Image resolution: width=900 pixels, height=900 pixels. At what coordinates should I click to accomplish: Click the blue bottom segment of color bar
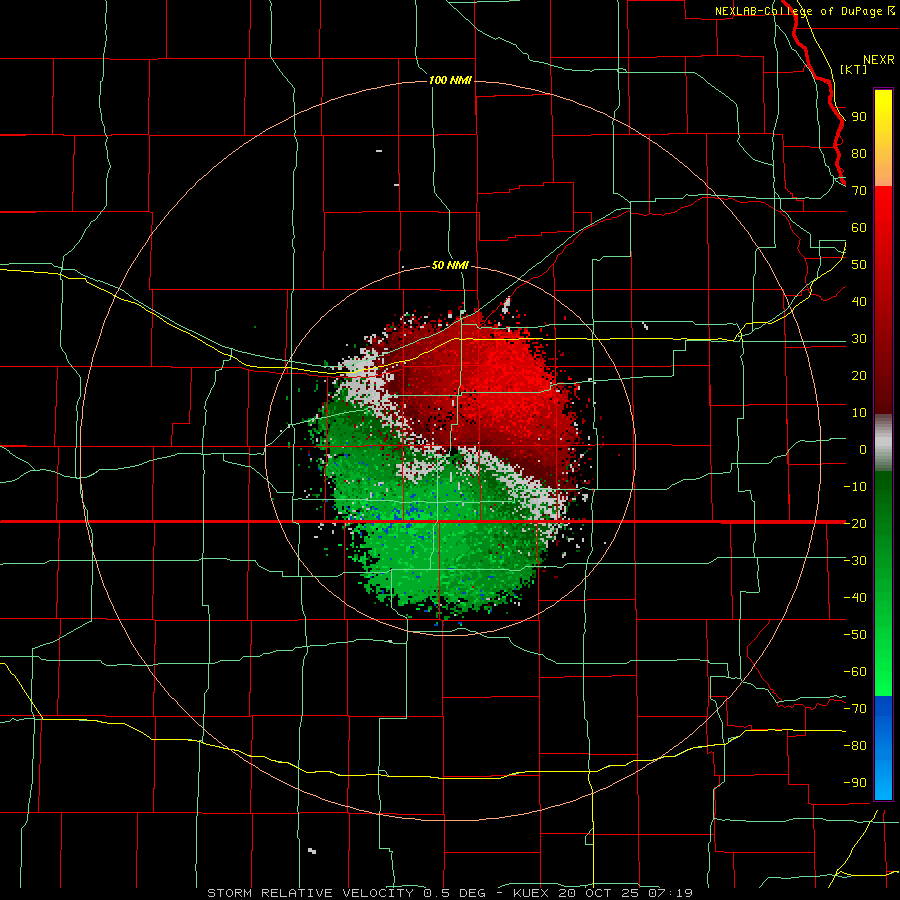tap(883, 748)
